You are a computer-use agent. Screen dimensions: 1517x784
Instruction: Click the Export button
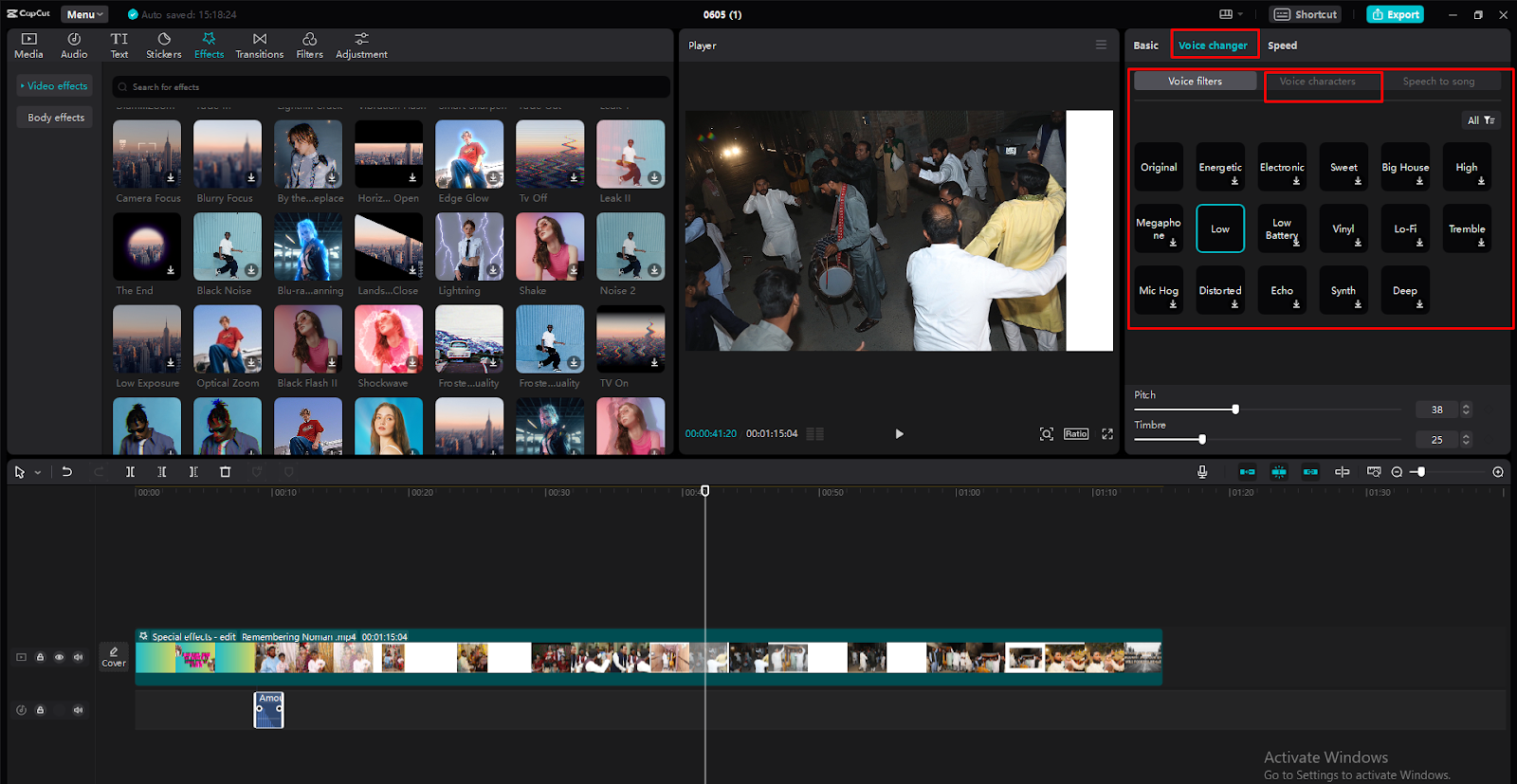(x=1395, y=14)
